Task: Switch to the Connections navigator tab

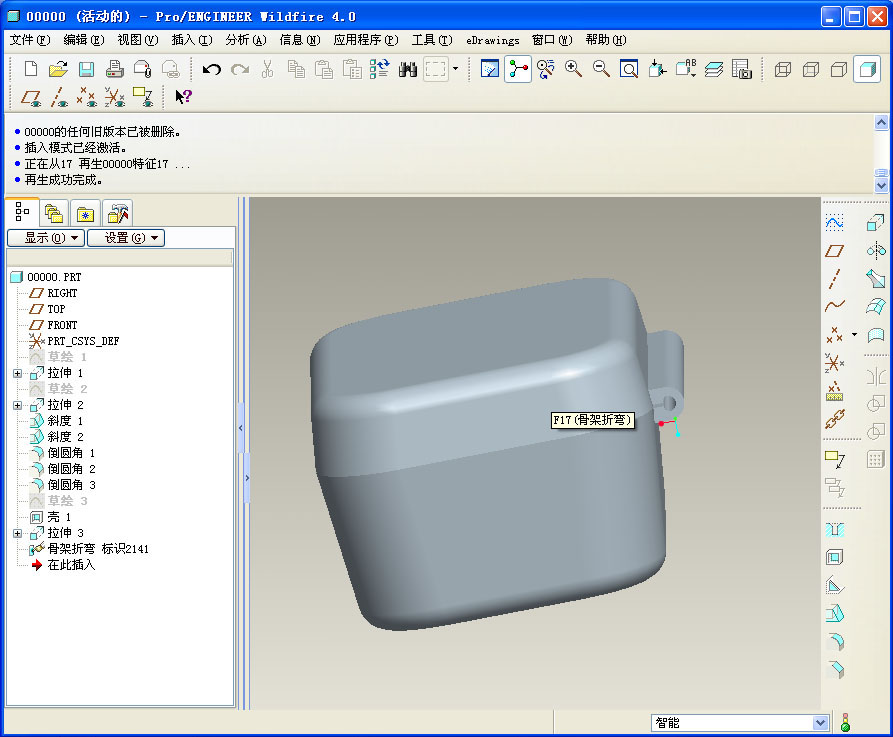Action: click(x=118, y=214)
